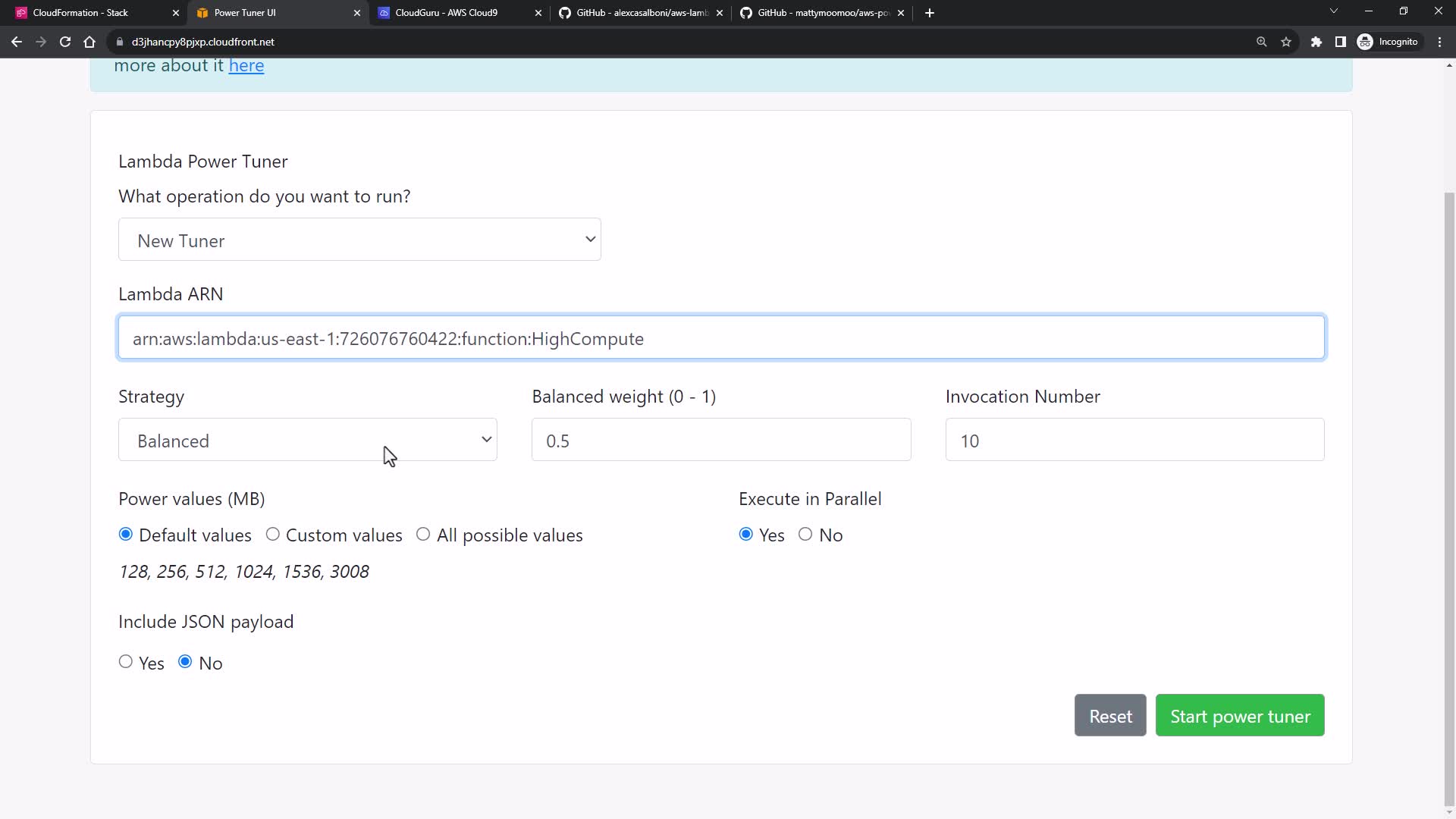Reload the current page
1456x819 pixels.
tap(65, 42)
